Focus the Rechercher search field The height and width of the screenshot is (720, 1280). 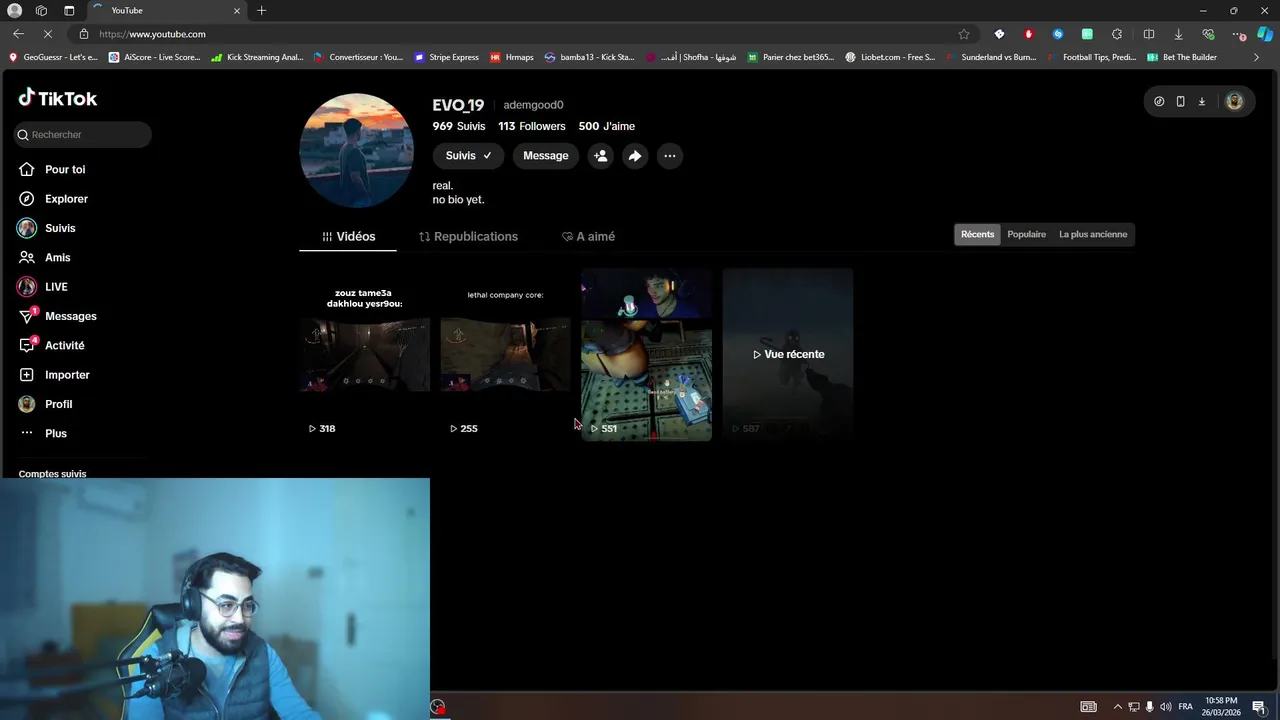(x=83, y=135)
